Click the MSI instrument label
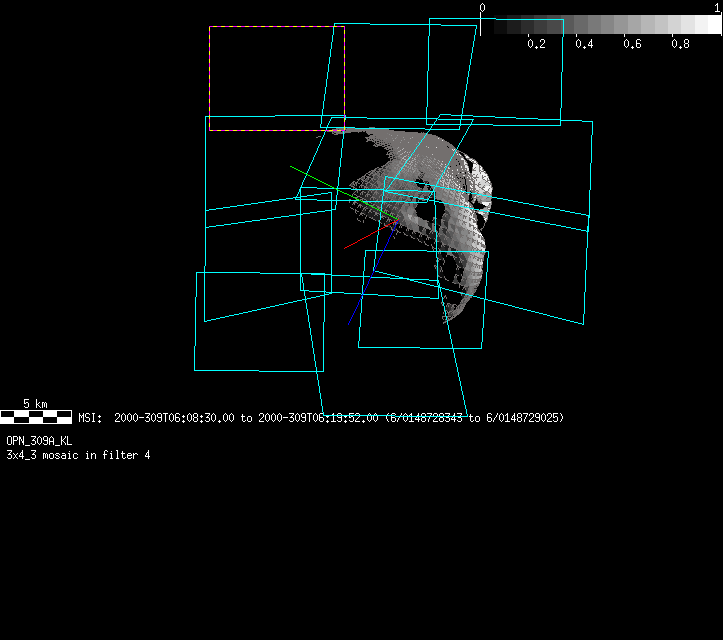 click(x=90, y=417)
